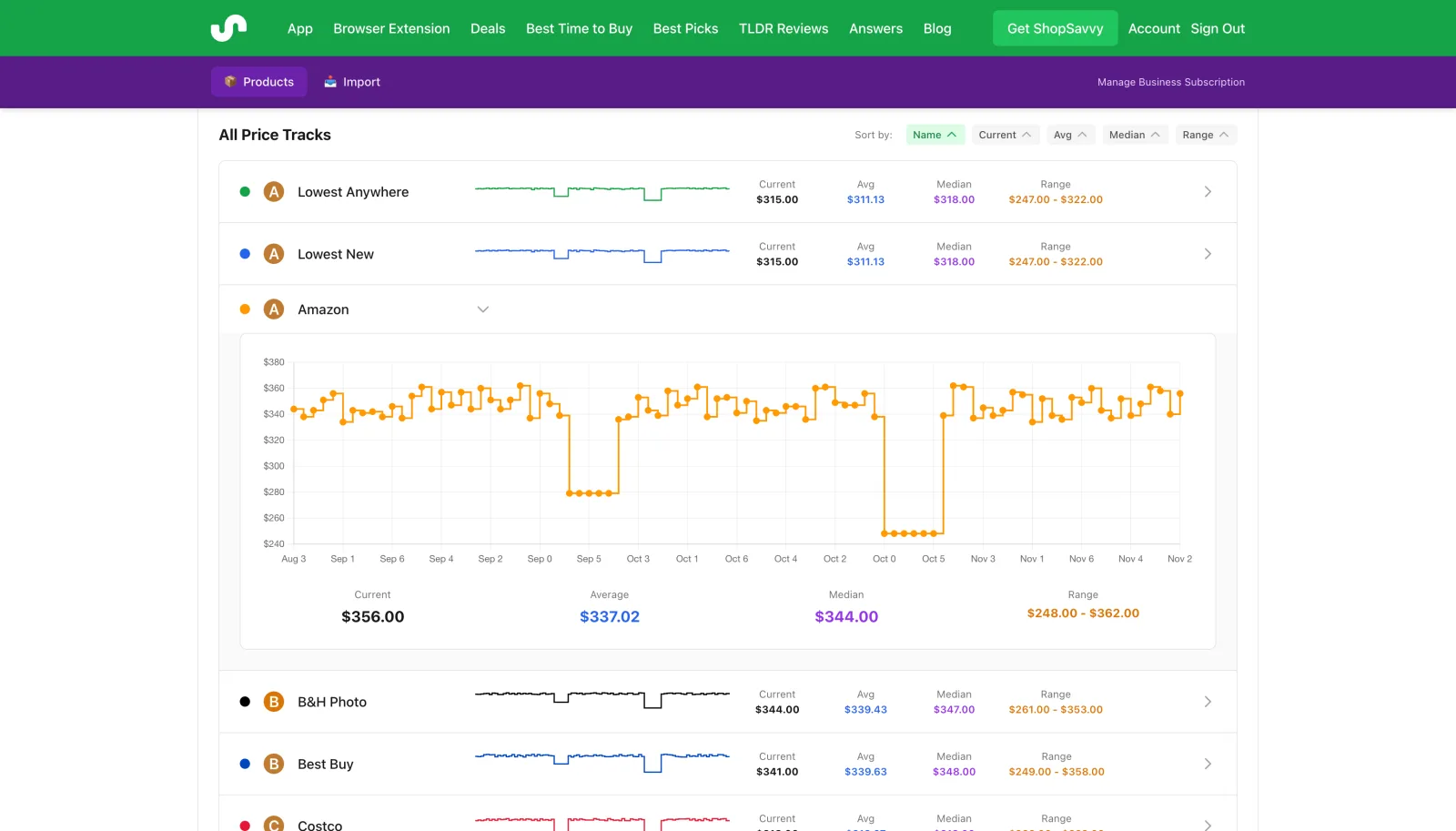Open Best Time to Buy
Viewport: 1456px width, 831px height.
coord(579,28)
